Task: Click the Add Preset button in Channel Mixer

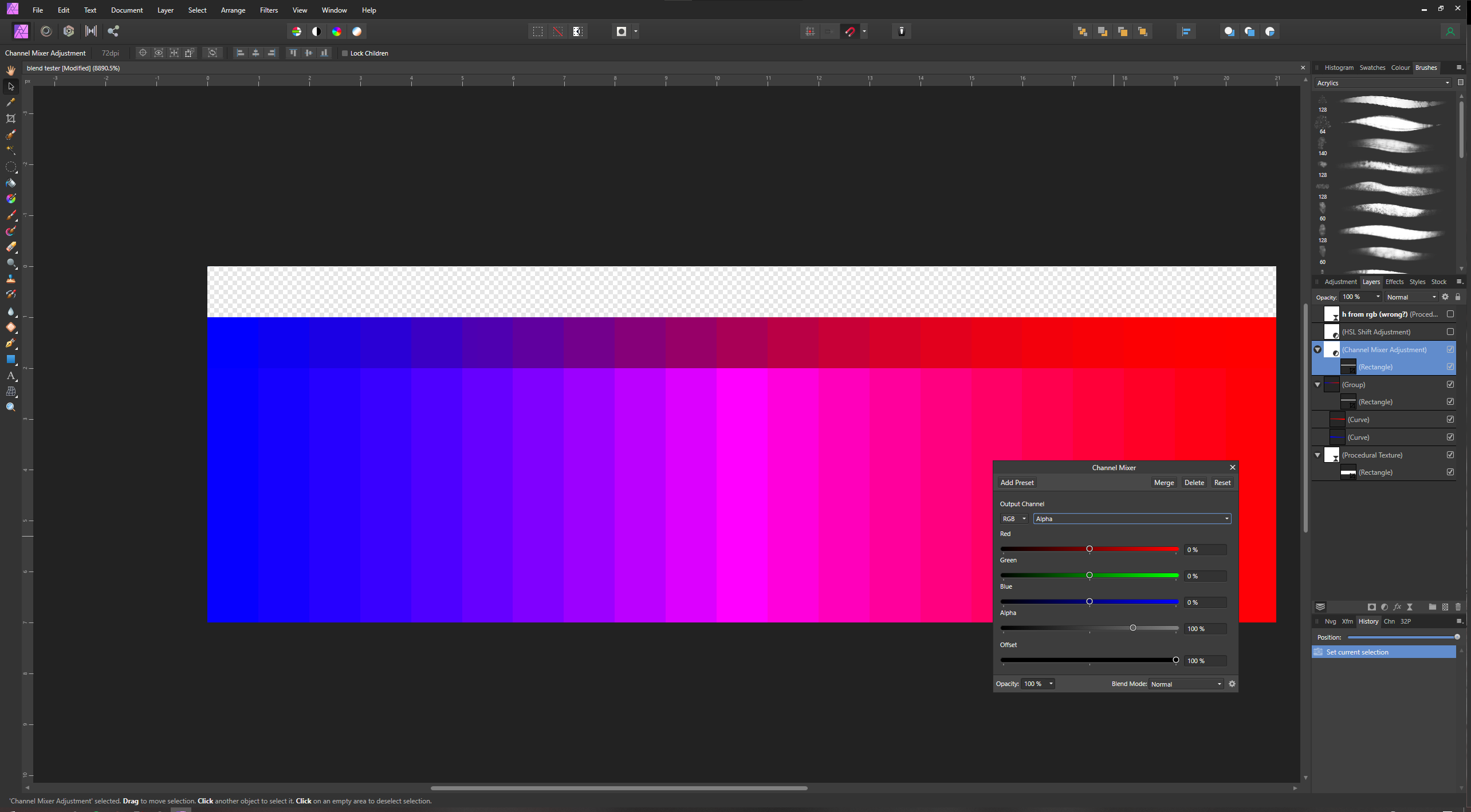Action: coord(1017,482)
